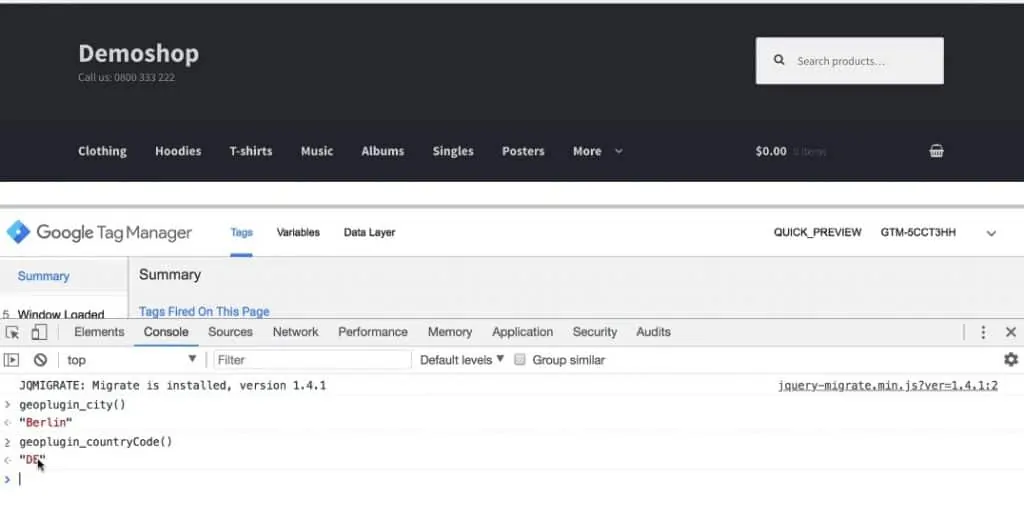Screen dimensions: 1024x521
Task: Close the DevTools panel
Action: click(1011, 332)
